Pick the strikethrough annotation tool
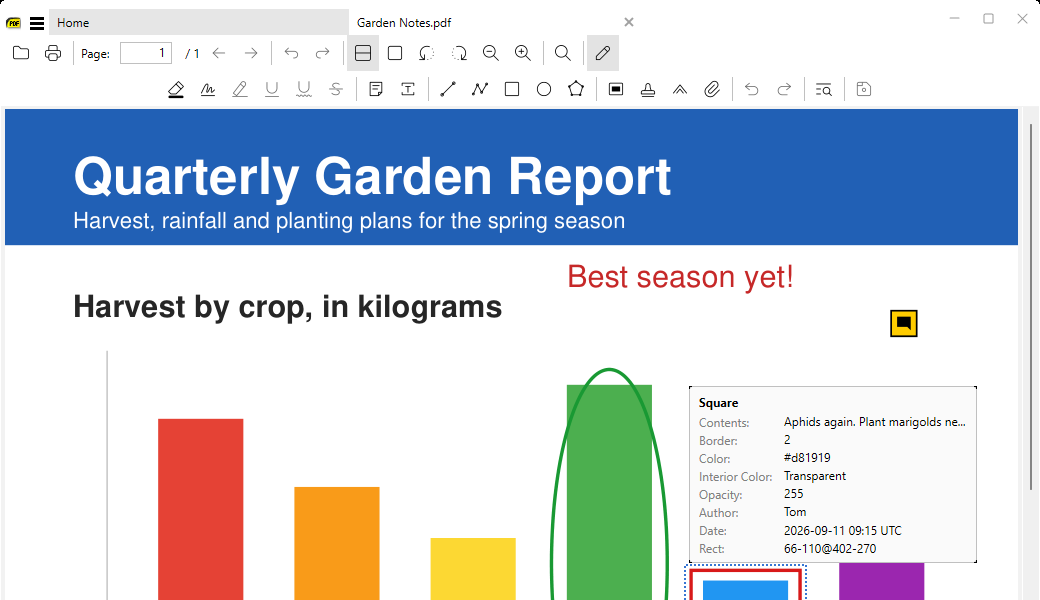Viewport: 1040px width, 600px height. [x=336, y=90]
